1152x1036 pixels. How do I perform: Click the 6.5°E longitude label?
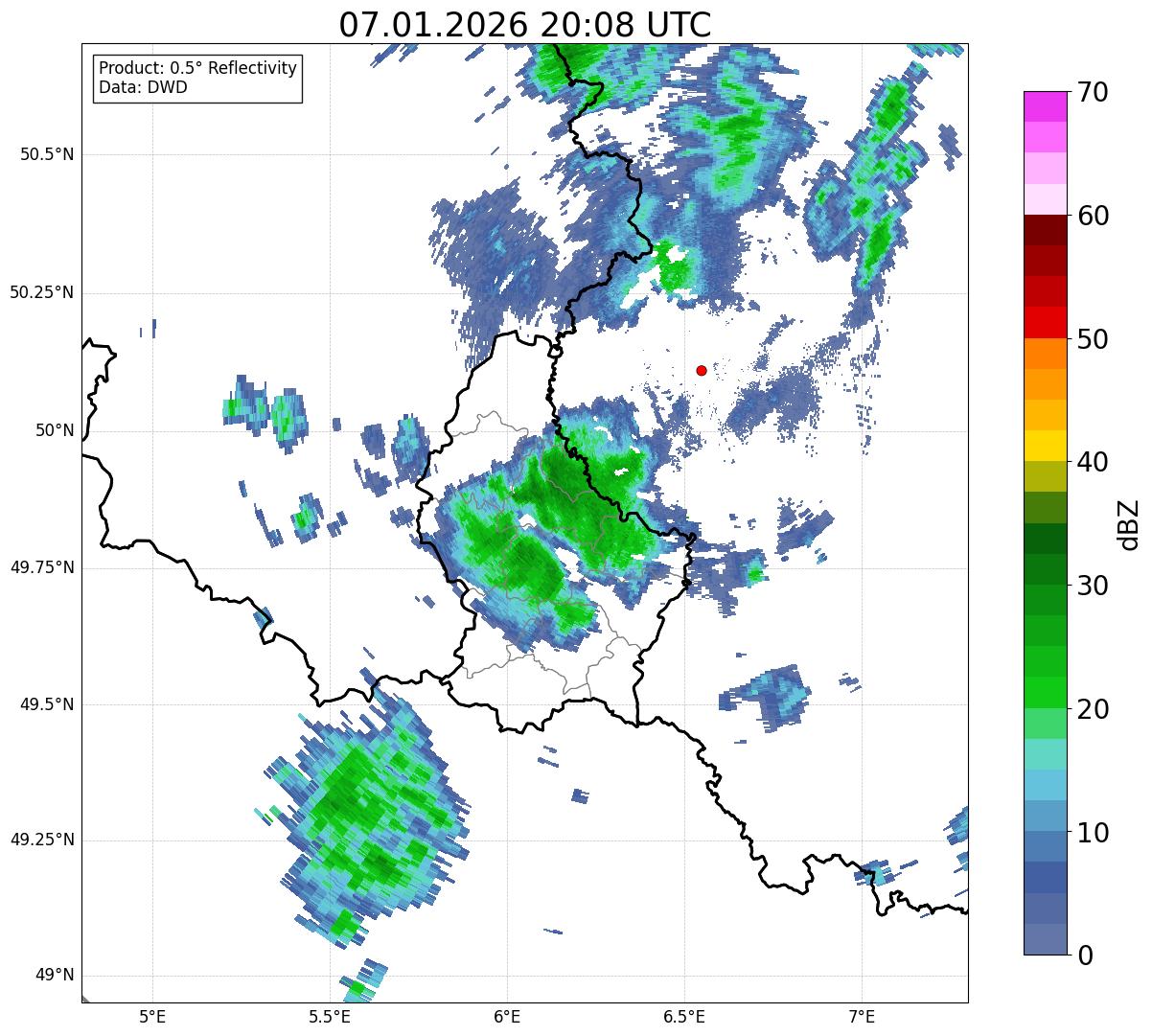(x=684, y=1016)
